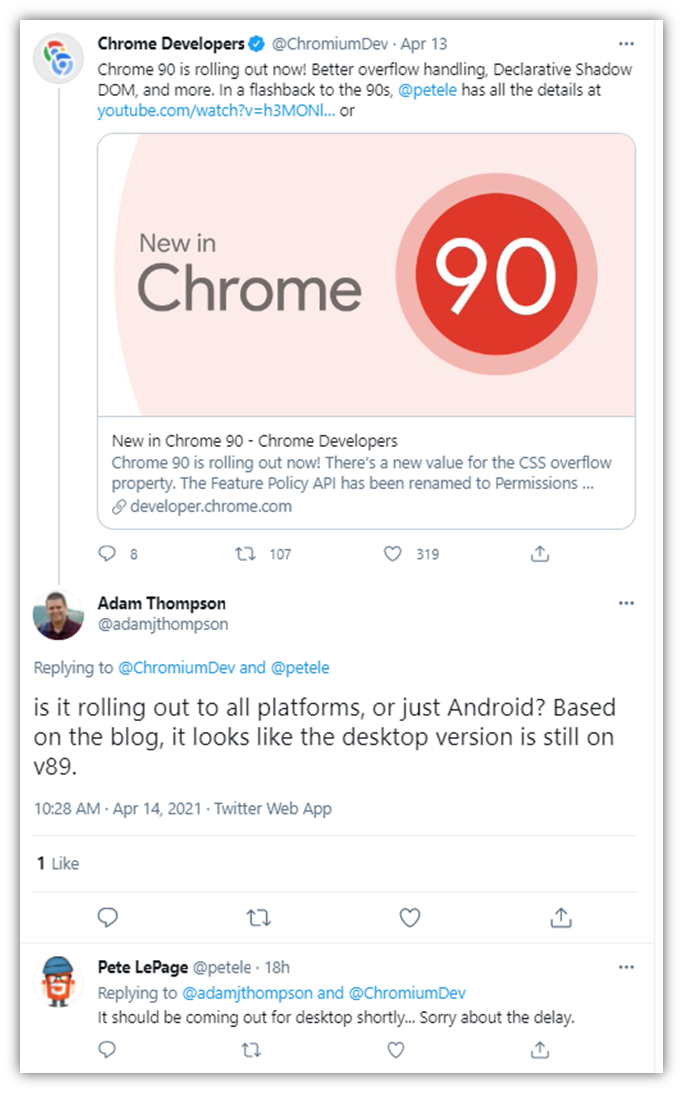Open Chrome Developers profile avatar

click(59, 54)
